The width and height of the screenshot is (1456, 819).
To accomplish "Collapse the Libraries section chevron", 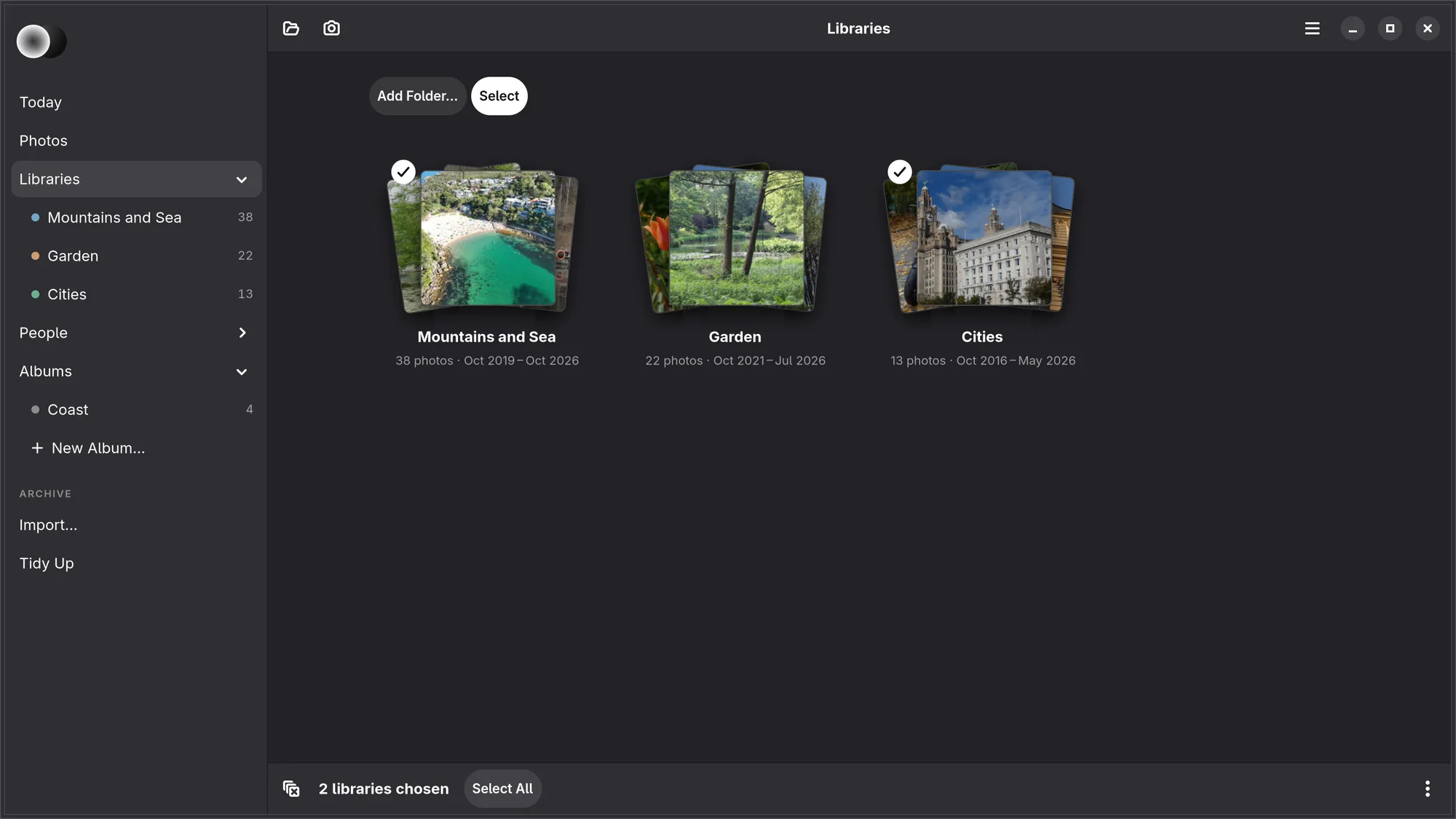I will (242, 180).
